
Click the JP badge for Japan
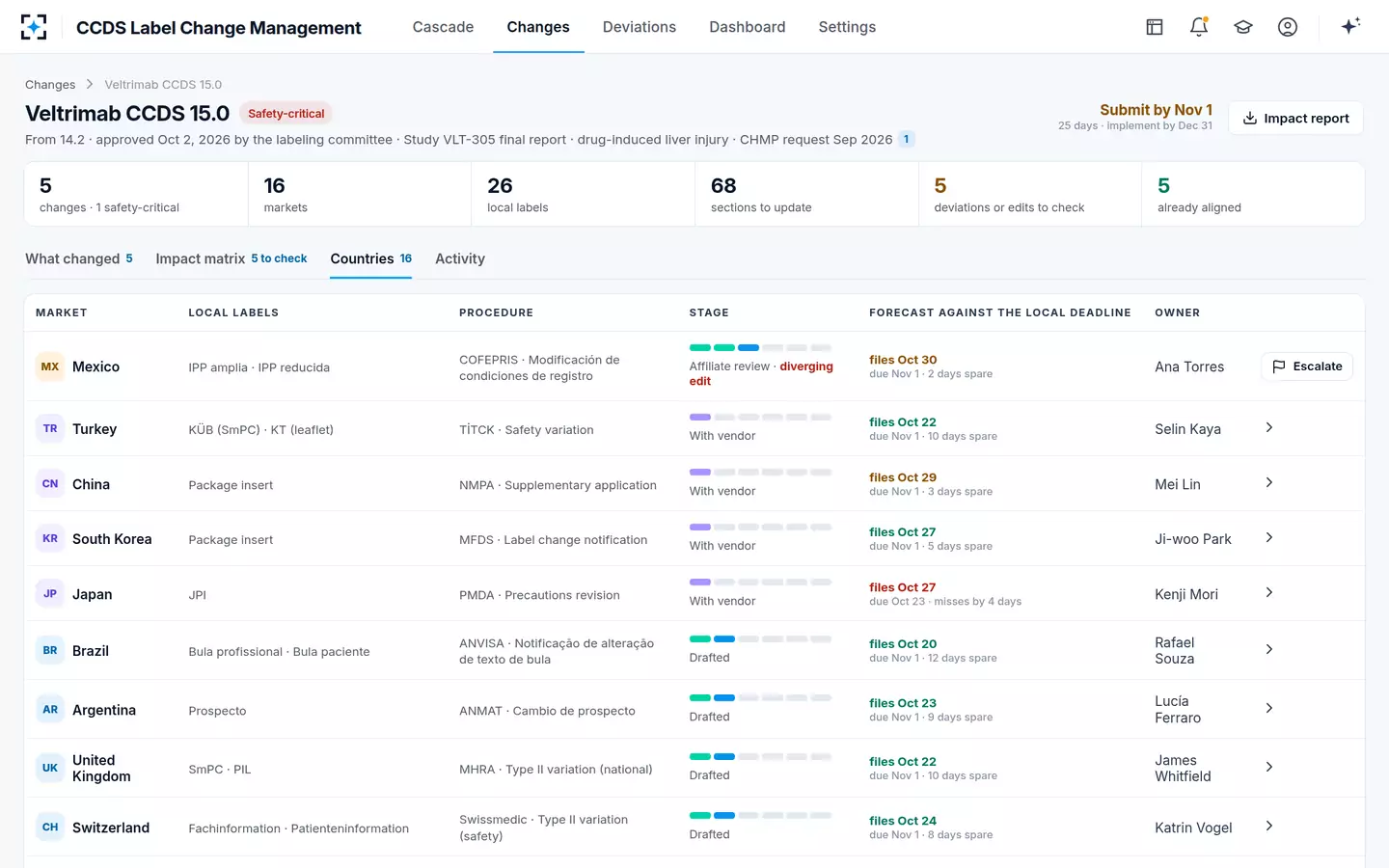[x=50, y=593]
